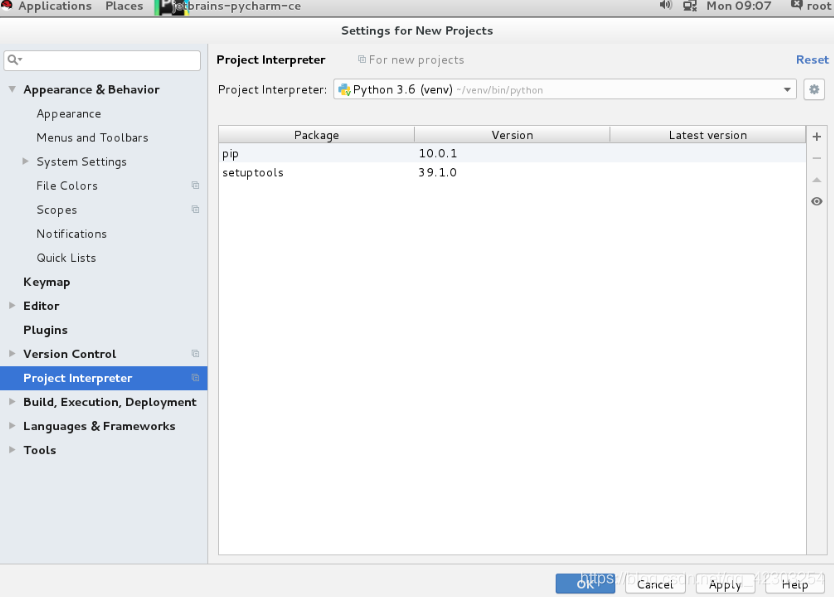Select the pip package row
Screen dimensions: 834x597
click(x=512, y=153)
